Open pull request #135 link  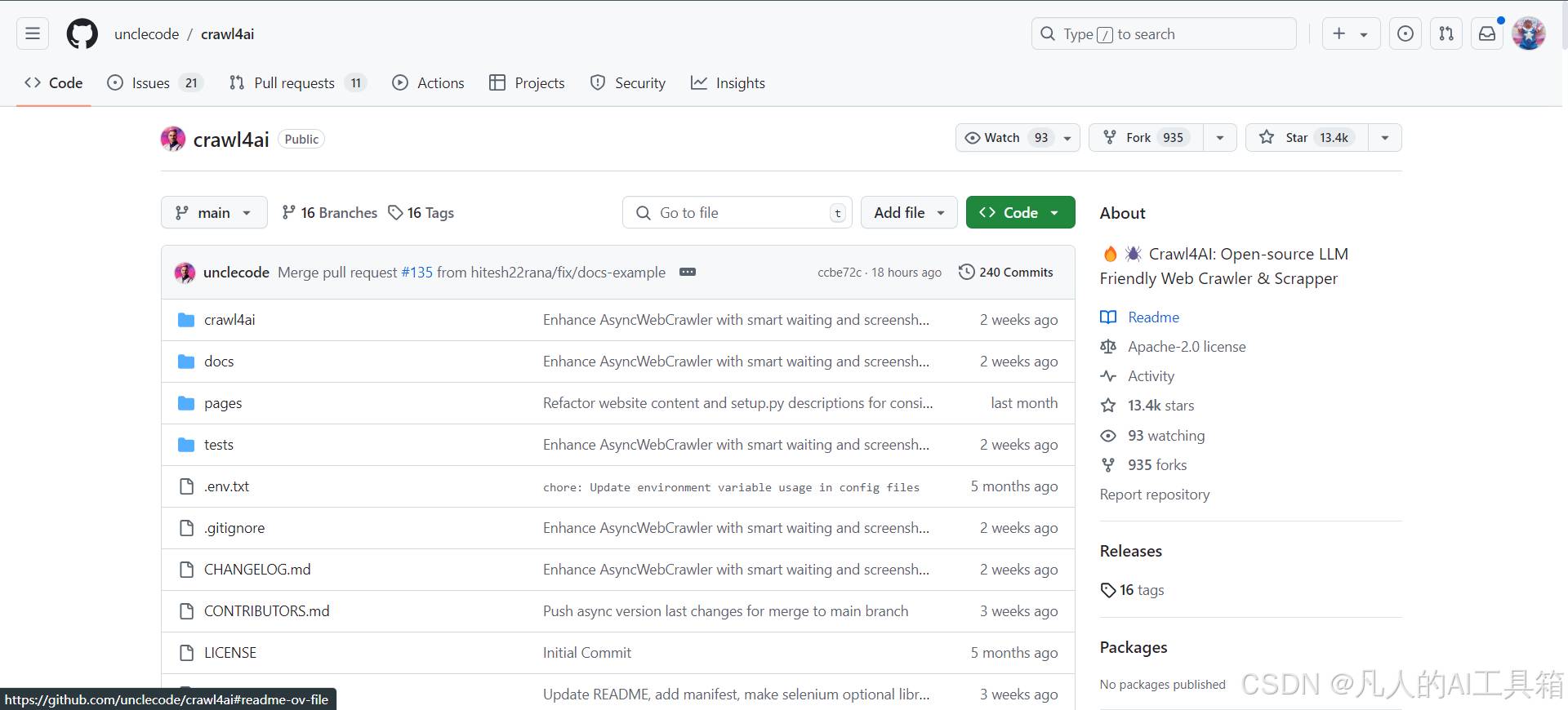coord(416,272)
